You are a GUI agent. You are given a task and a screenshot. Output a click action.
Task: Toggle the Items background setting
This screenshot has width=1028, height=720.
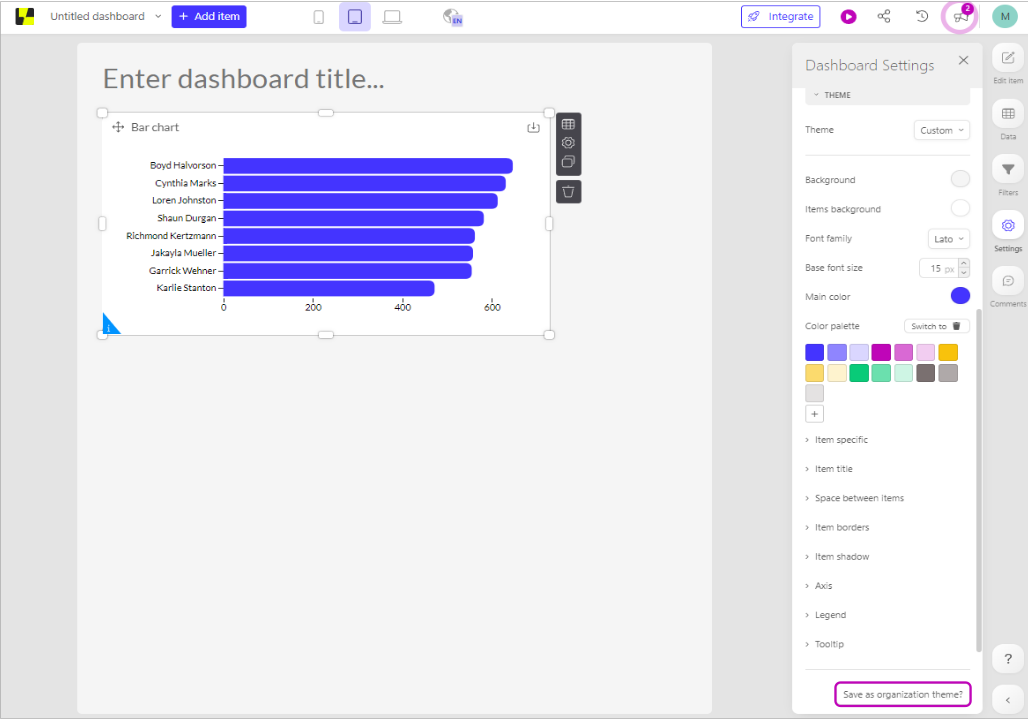pos(960,208)
